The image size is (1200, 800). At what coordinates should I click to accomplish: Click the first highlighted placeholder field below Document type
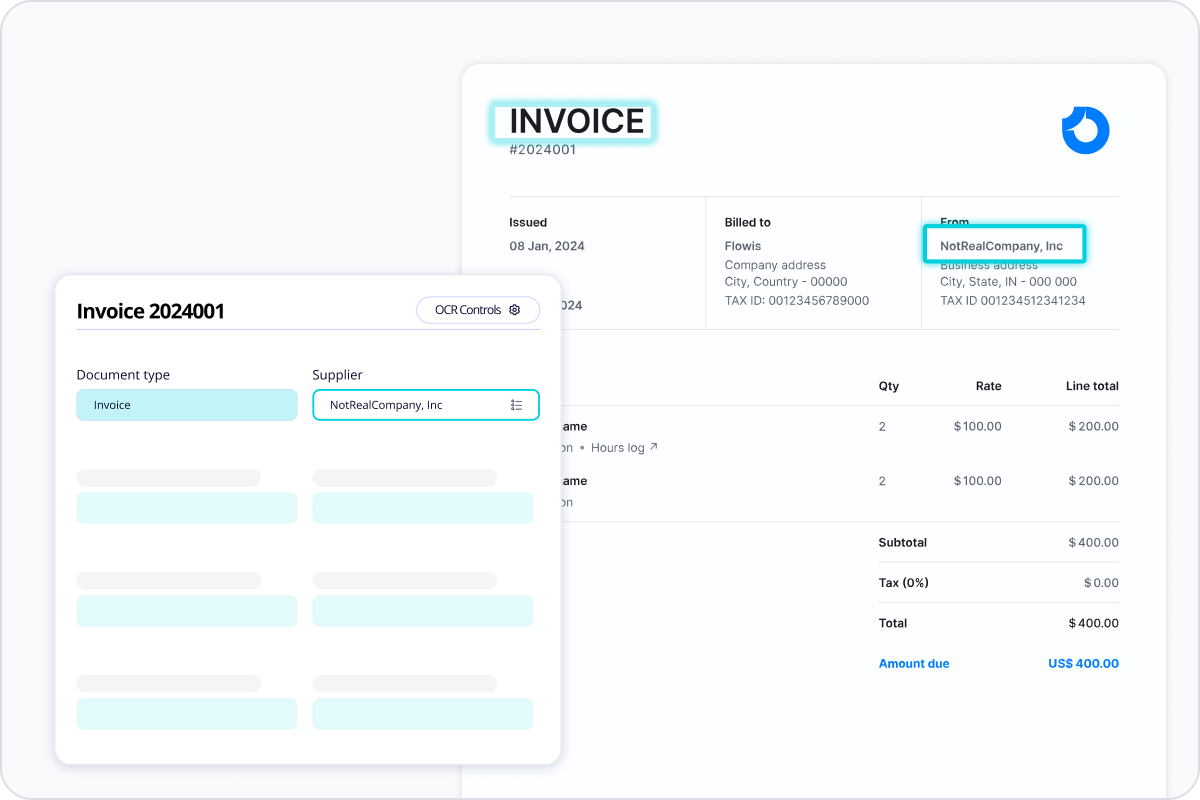pyautogui.click(x=187, y=507)
